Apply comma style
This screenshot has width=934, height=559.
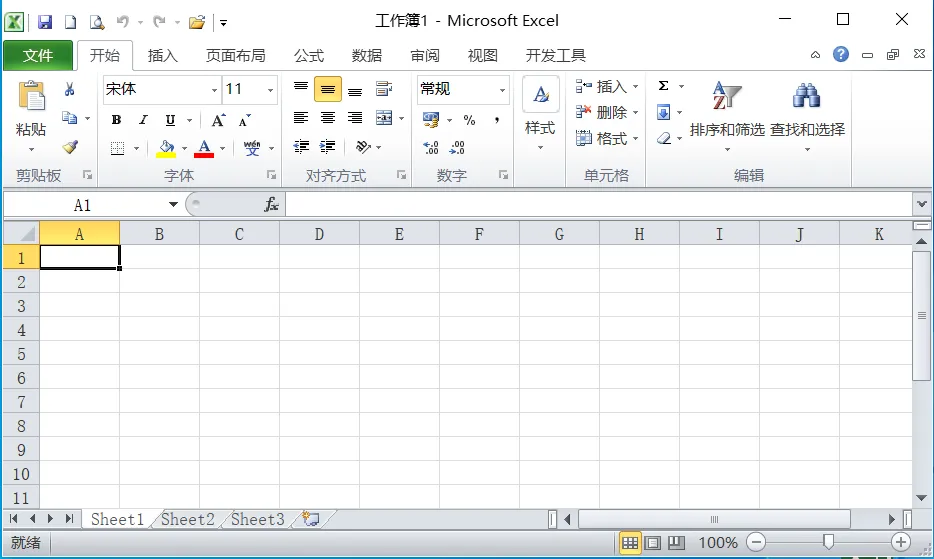tap(496, 120)
